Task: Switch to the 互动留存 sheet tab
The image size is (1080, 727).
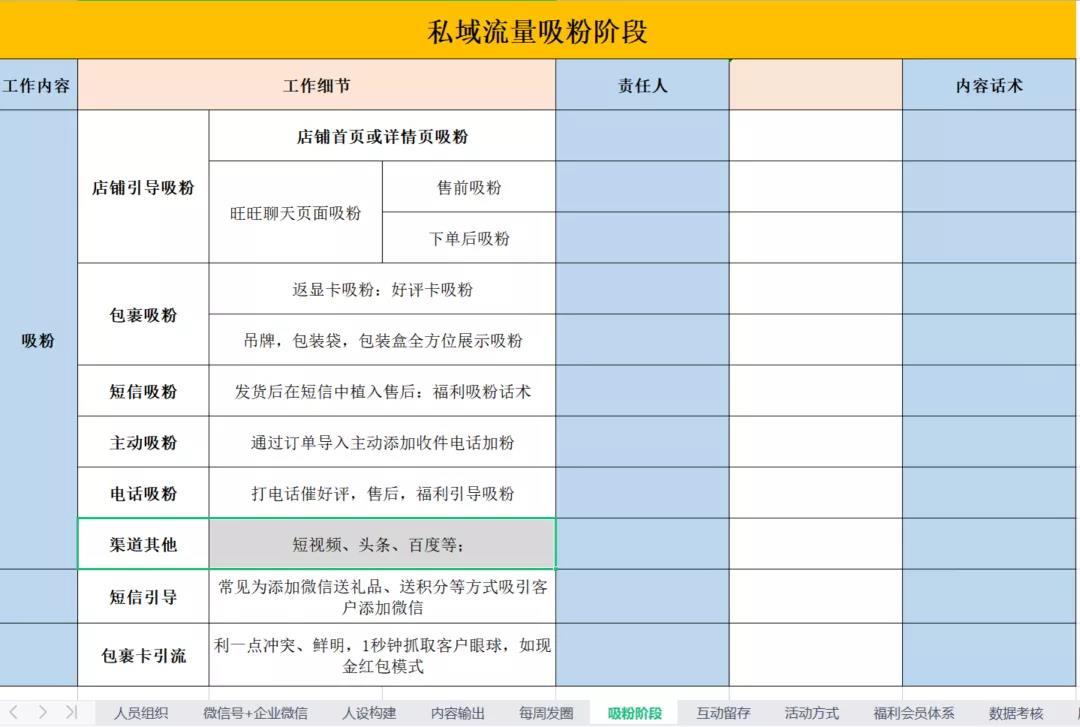Action: click(x=723, y=713)
